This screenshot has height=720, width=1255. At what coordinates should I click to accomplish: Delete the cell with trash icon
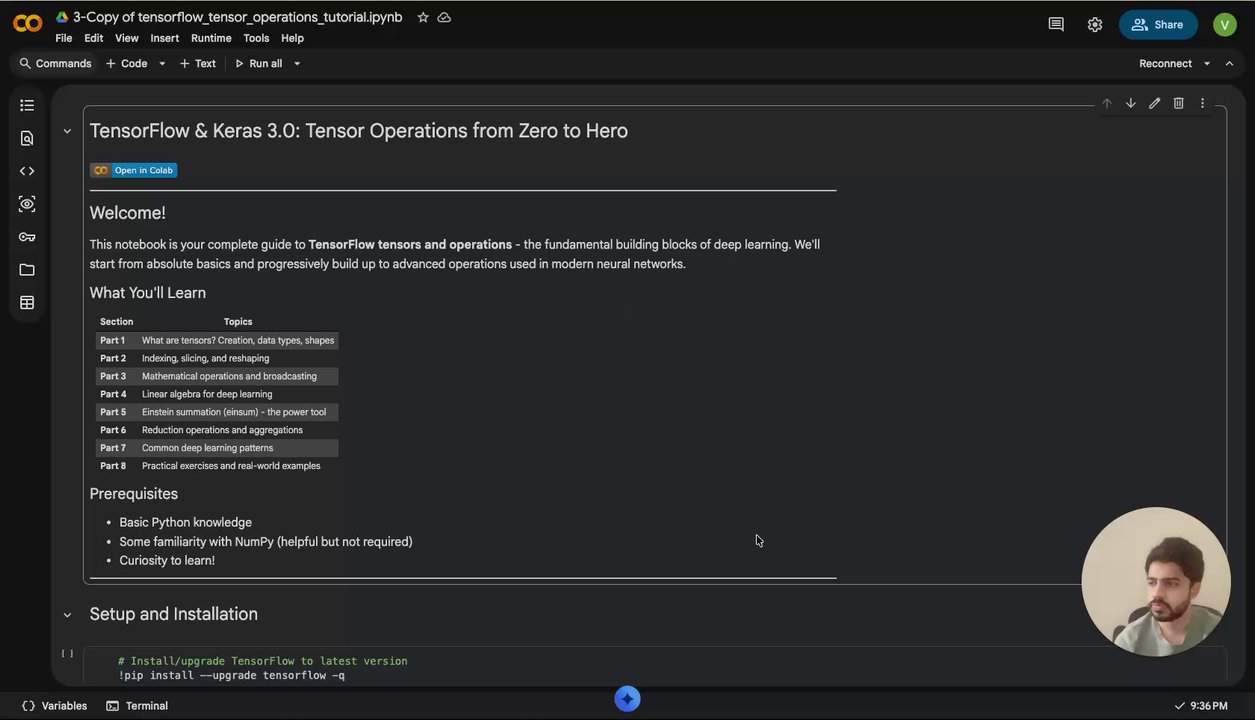coord(1179,103)
